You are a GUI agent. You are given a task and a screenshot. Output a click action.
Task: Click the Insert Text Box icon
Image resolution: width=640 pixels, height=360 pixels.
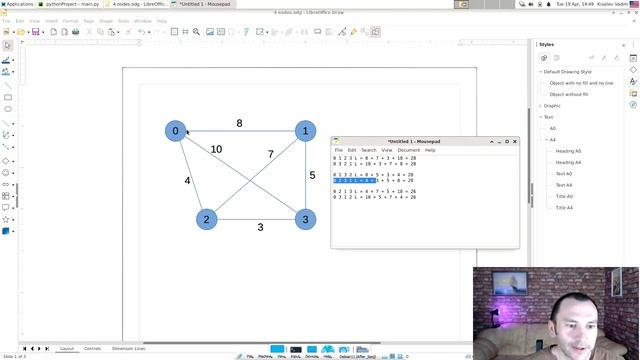click(221, 32)
